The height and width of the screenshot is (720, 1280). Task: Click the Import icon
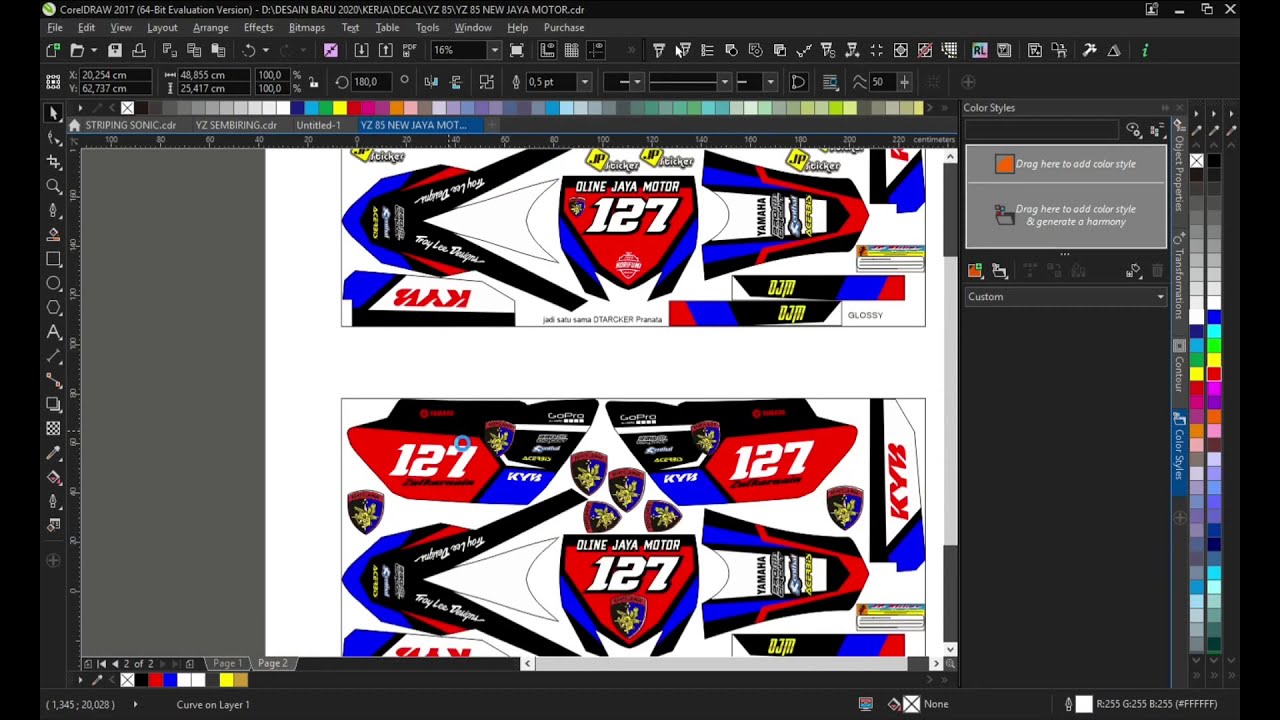coord(361,50)
